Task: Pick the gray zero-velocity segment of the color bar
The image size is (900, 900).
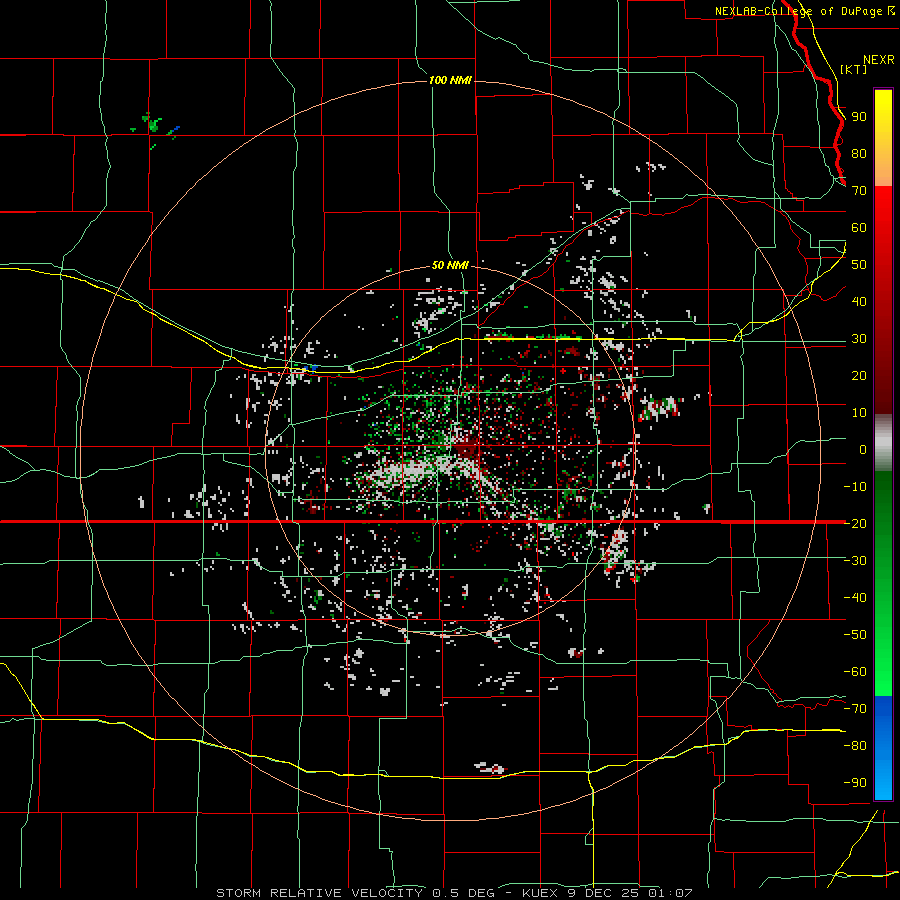Action: pyautogui.click(x=883, y=442)
